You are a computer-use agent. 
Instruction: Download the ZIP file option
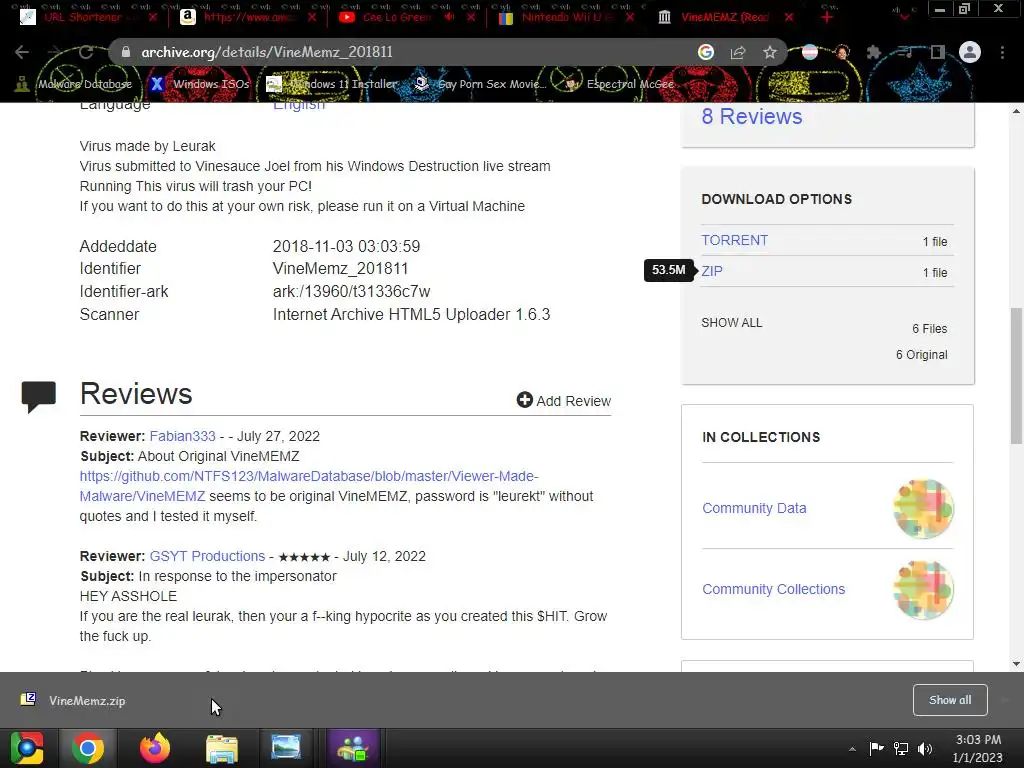[x=712, y=271]
